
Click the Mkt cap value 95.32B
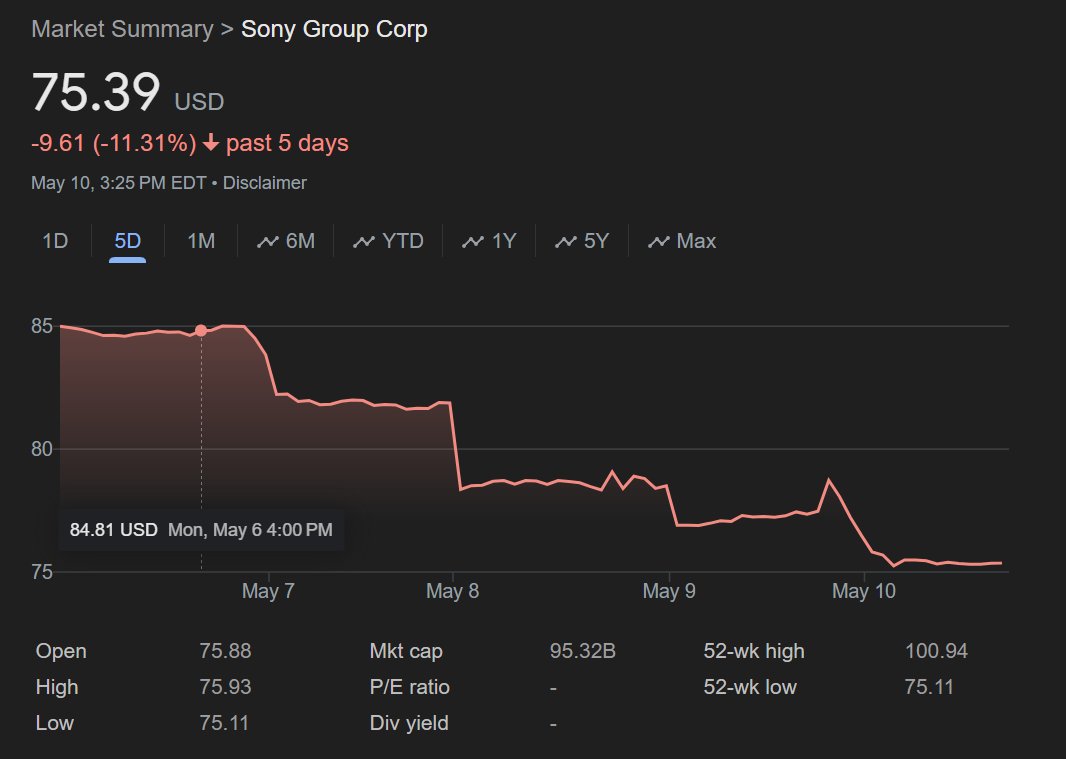click(583, 651)
